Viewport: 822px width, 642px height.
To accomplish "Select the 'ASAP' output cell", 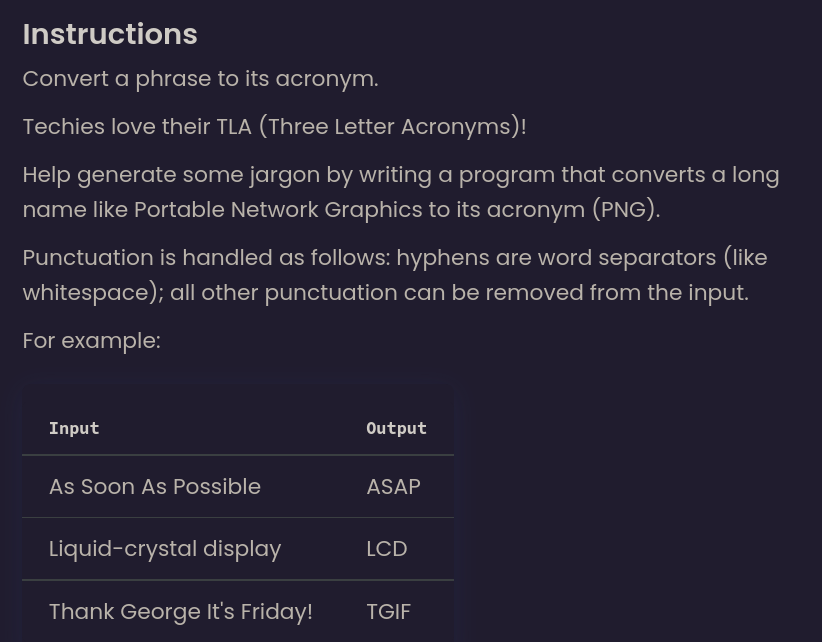I will pos(393,487).
